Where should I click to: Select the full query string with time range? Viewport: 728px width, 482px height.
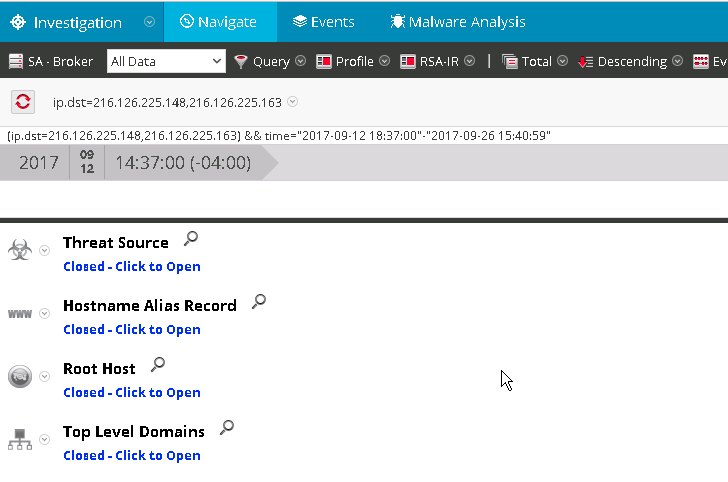click(279, 136)
